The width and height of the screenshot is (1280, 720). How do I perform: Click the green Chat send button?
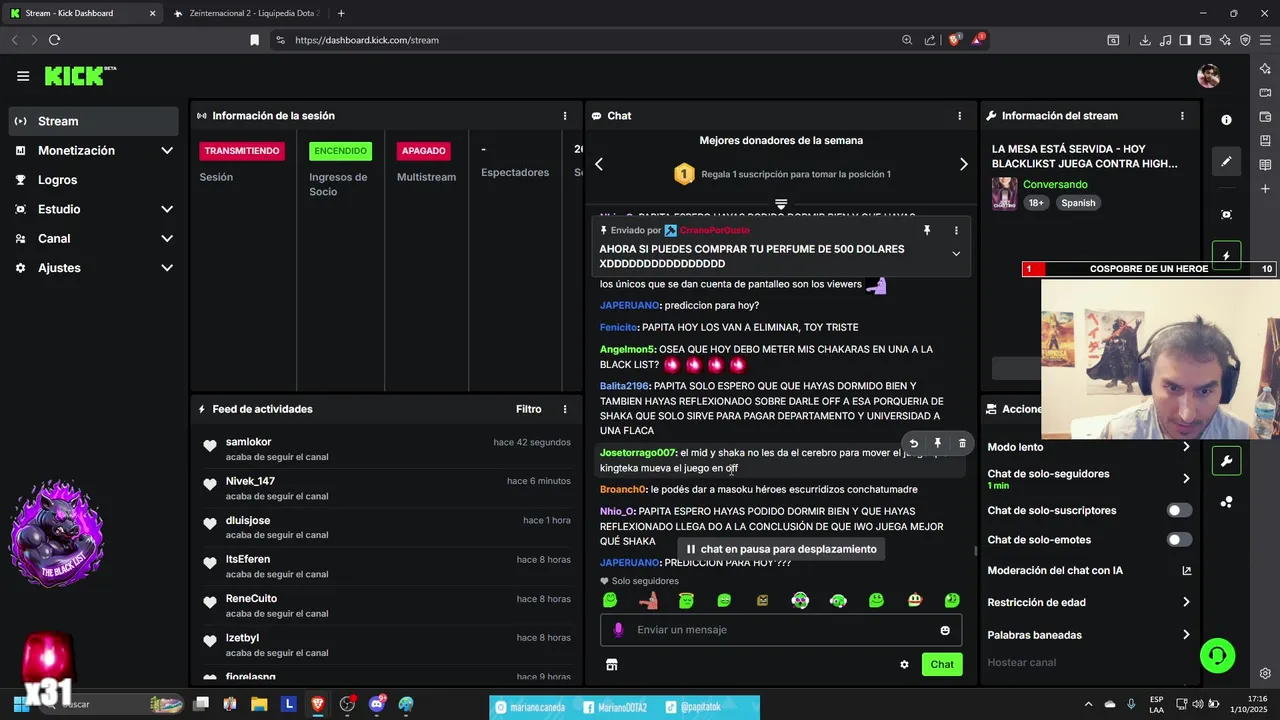click(942, 664)
